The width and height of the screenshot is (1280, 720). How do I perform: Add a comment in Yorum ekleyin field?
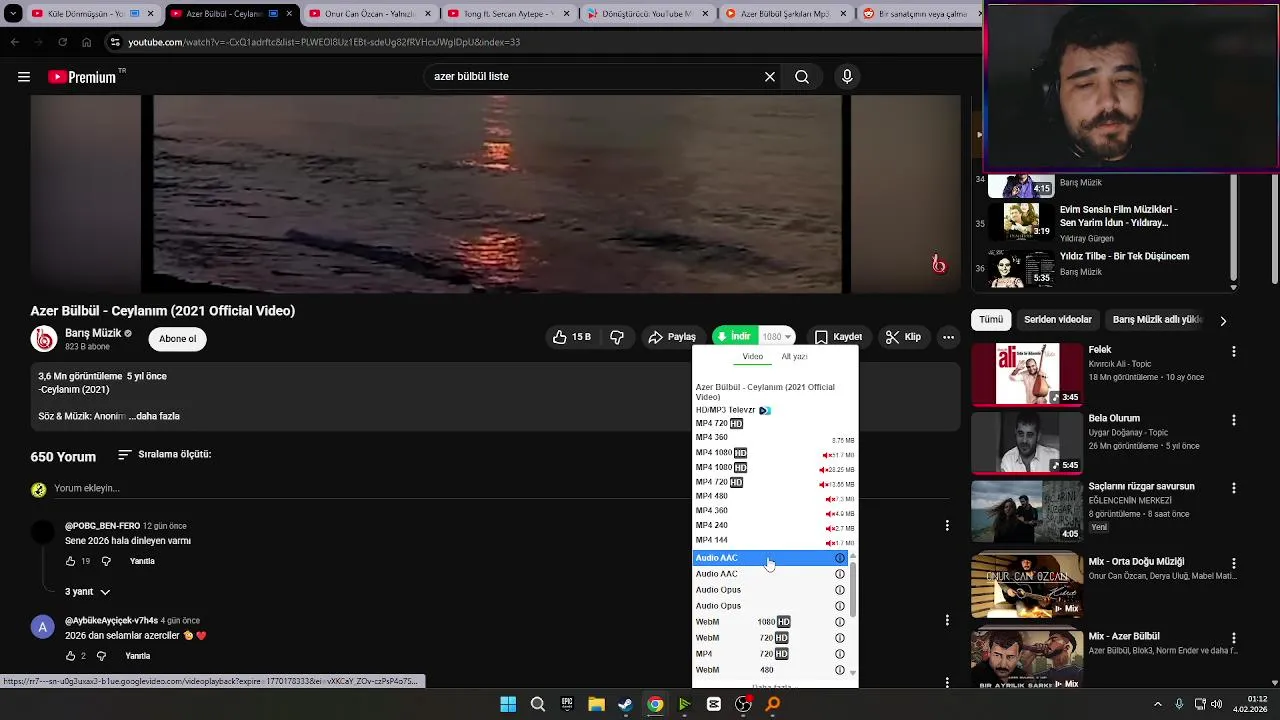[500, 489]
